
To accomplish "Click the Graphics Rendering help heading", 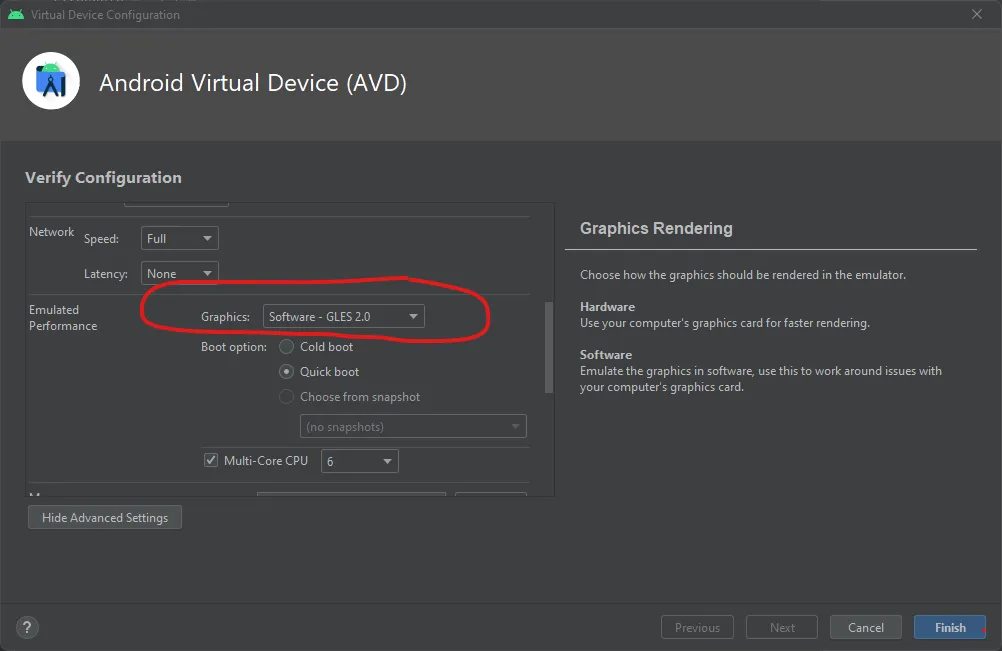I will (x=656, y=228).
